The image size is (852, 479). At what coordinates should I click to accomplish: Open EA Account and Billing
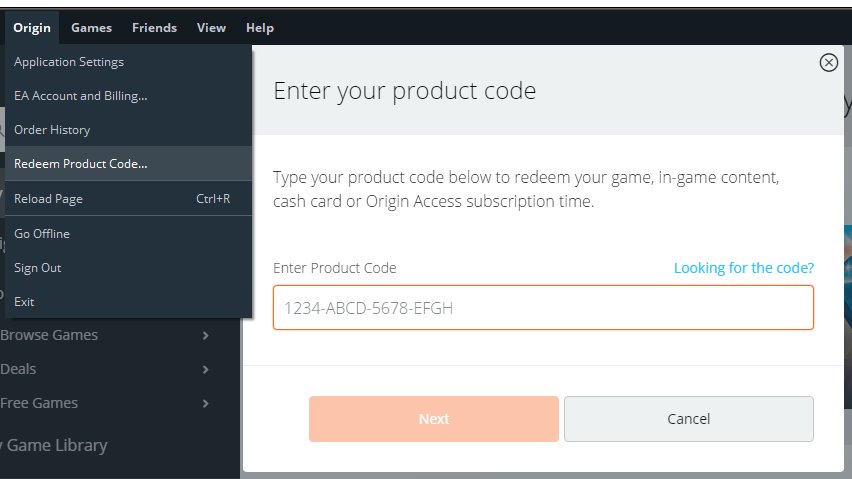click(x=81, y=96)
